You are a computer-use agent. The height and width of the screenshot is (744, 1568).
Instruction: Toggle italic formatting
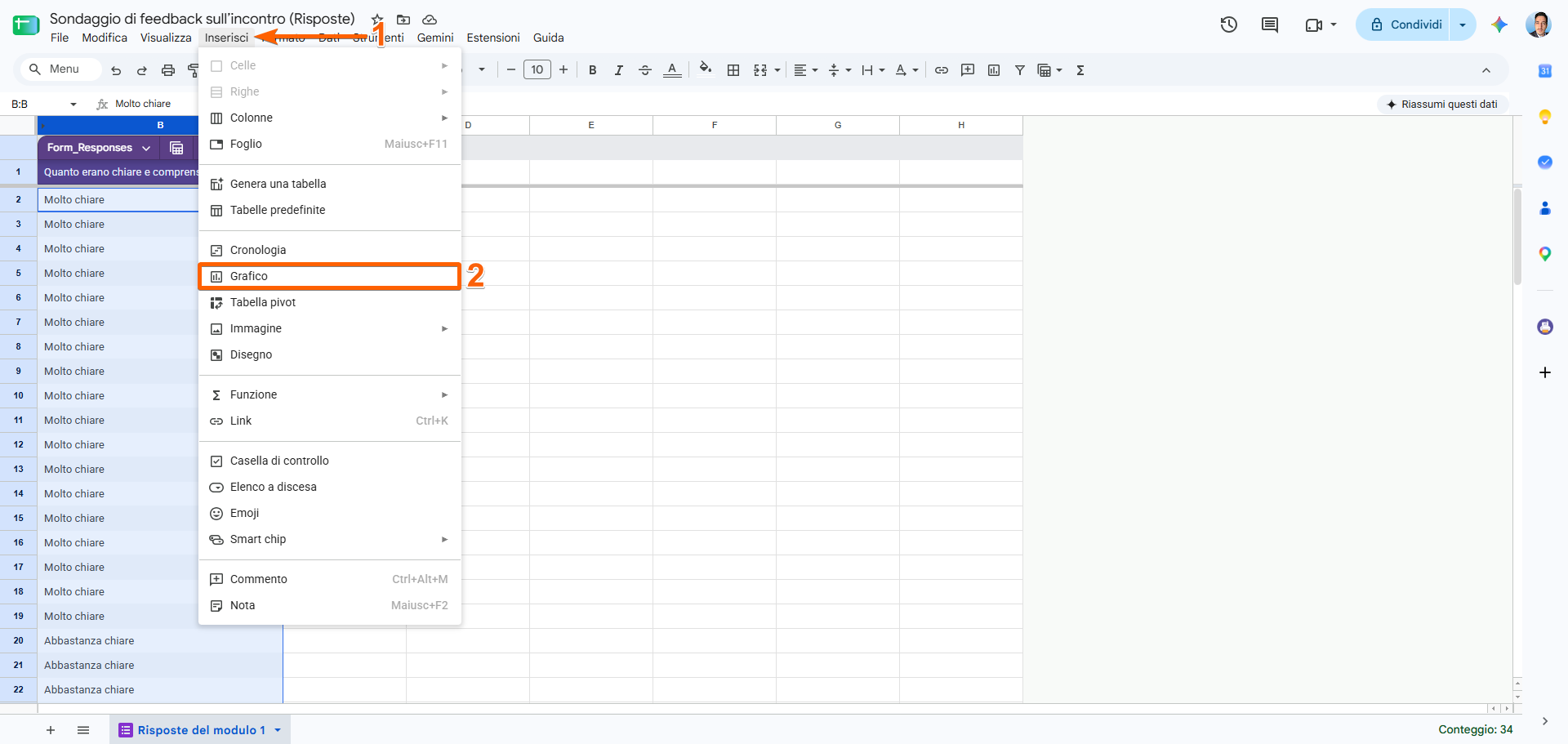619,70
